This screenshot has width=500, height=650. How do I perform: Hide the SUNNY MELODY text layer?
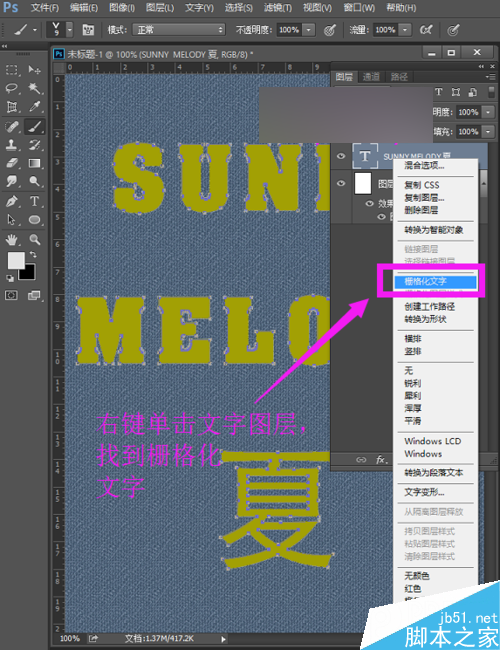click(x=341, y=156)
